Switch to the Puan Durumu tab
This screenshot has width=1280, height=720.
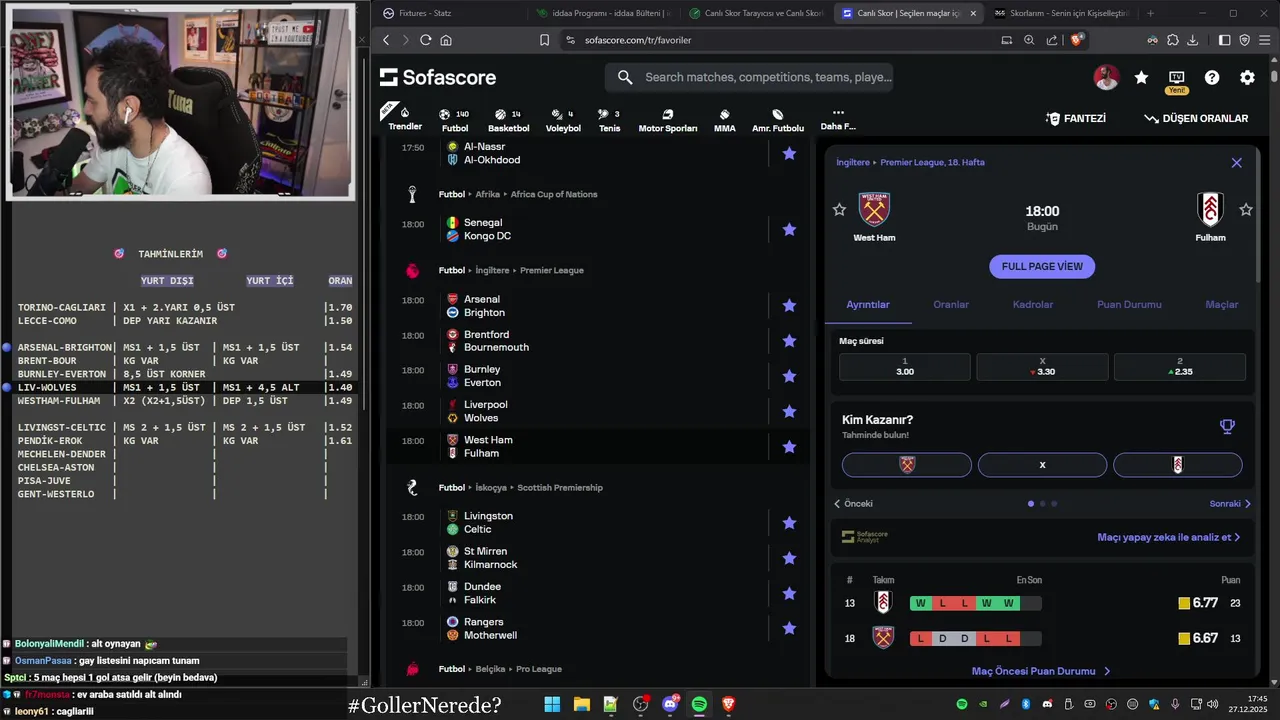coord(1129,304)
